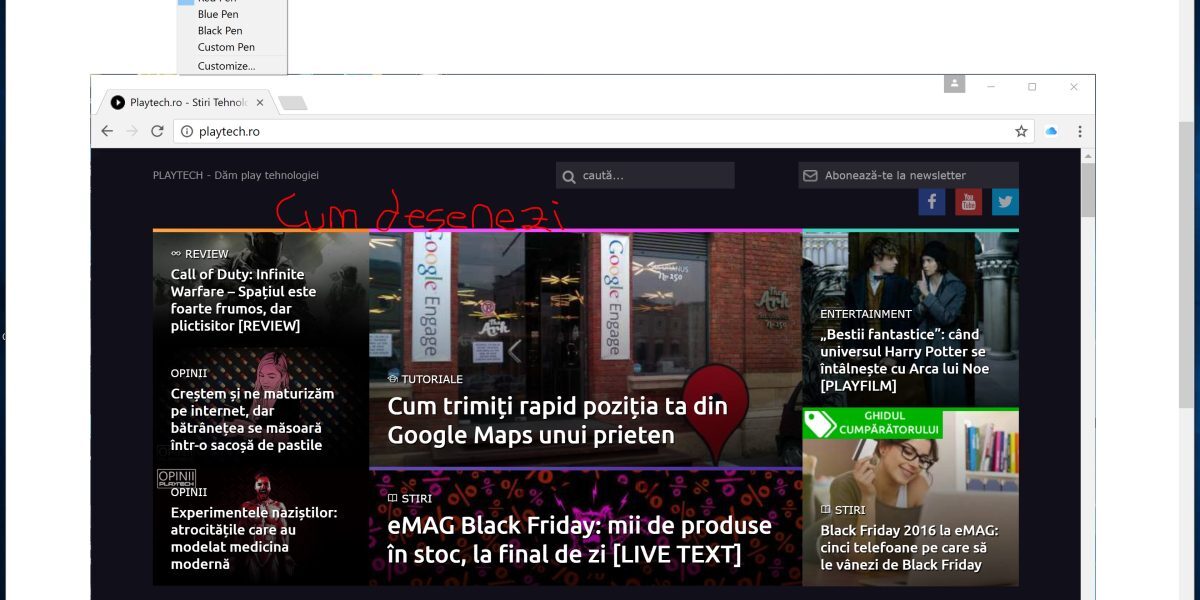Click the Chrome profile avatar button

(x=955, y=83)
